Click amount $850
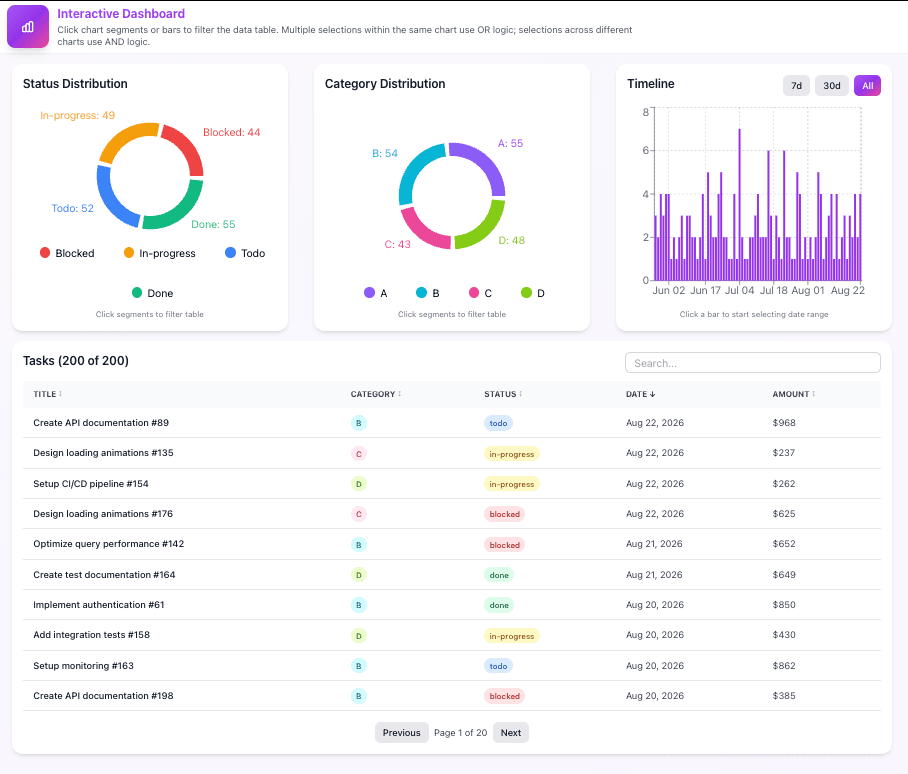Image resolution: width=908 pixels, height=774 pixels. coord(783,604)
